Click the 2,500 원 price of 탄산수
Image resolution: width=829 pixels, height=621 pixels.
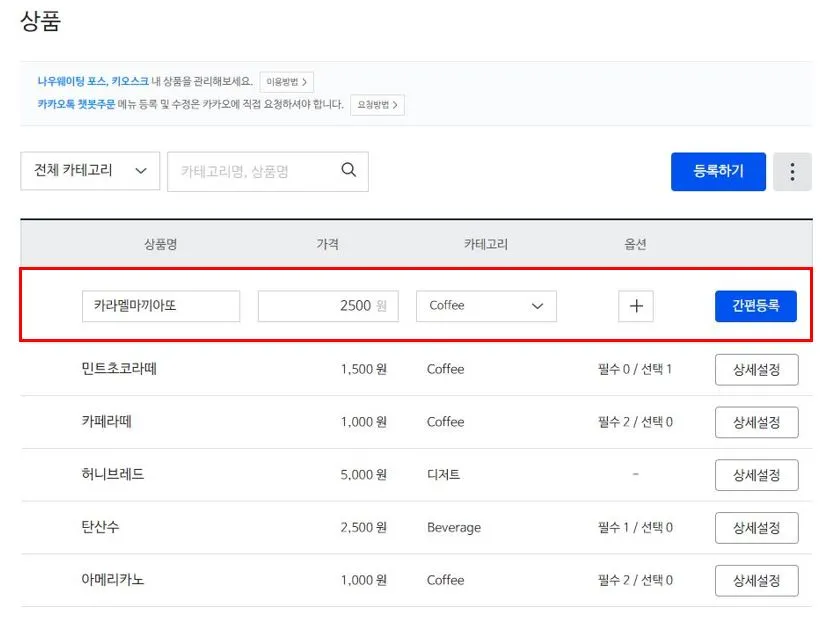(364, 527)
